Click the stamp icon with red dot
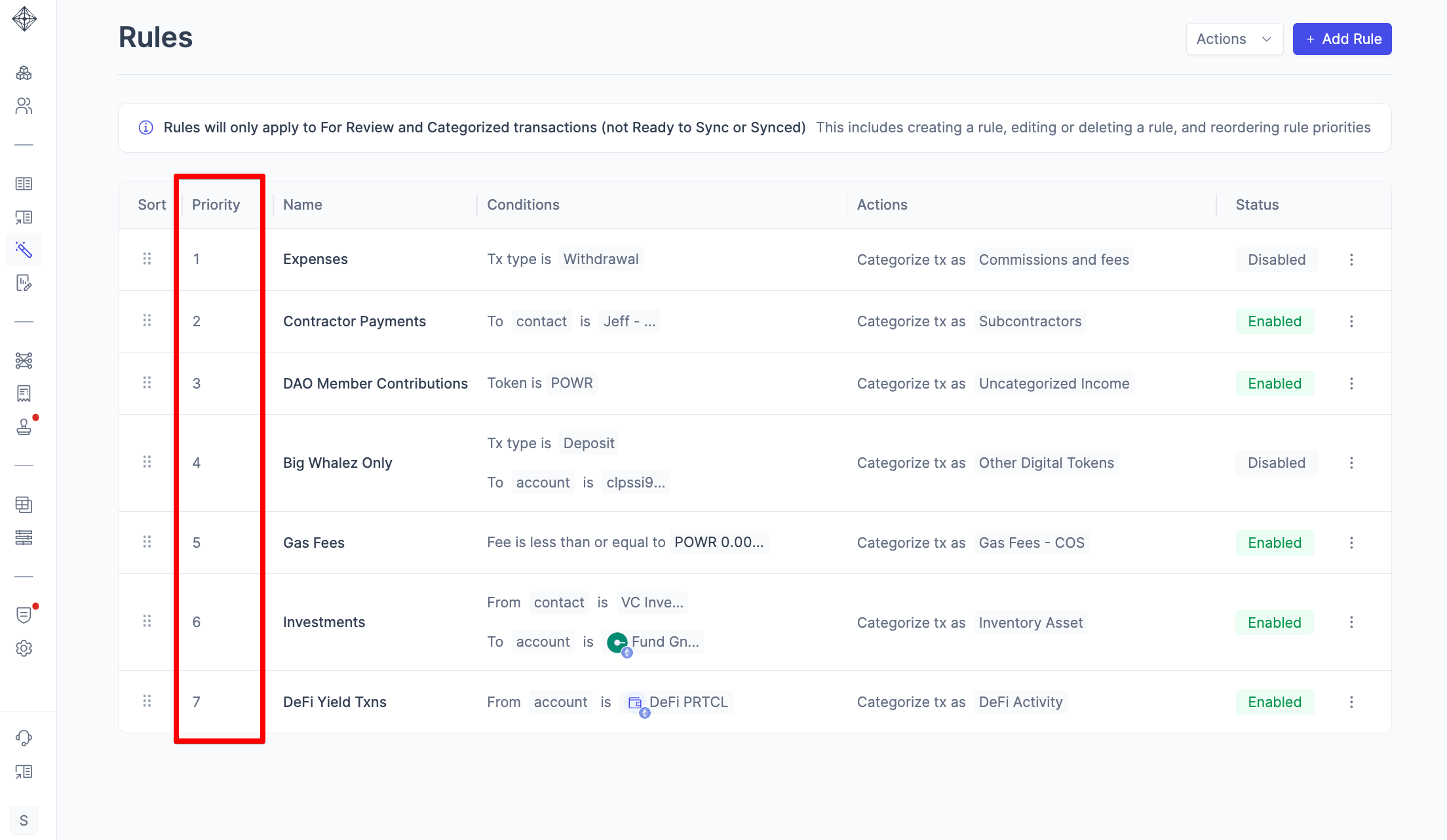The height and width of the screenshot is (840, 1447). pos(24,427)
